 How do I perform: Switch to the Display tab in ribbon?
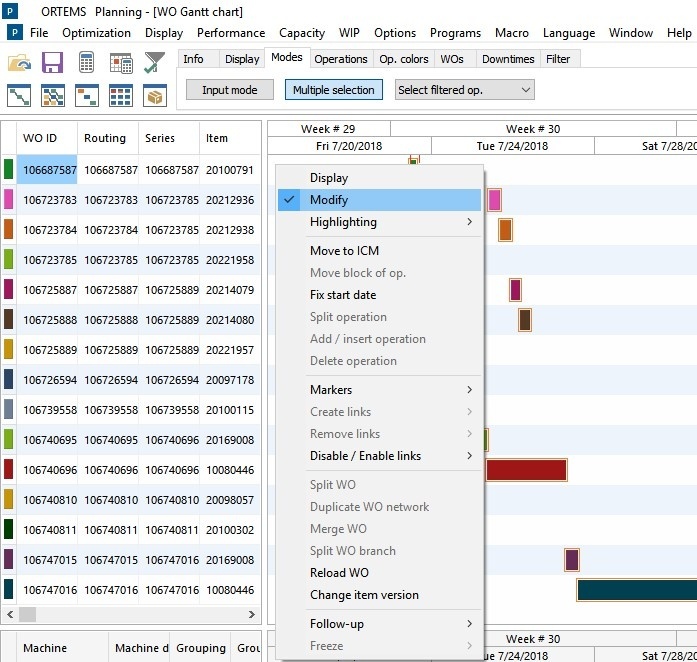pyautogui.click(x=242, y=59)
